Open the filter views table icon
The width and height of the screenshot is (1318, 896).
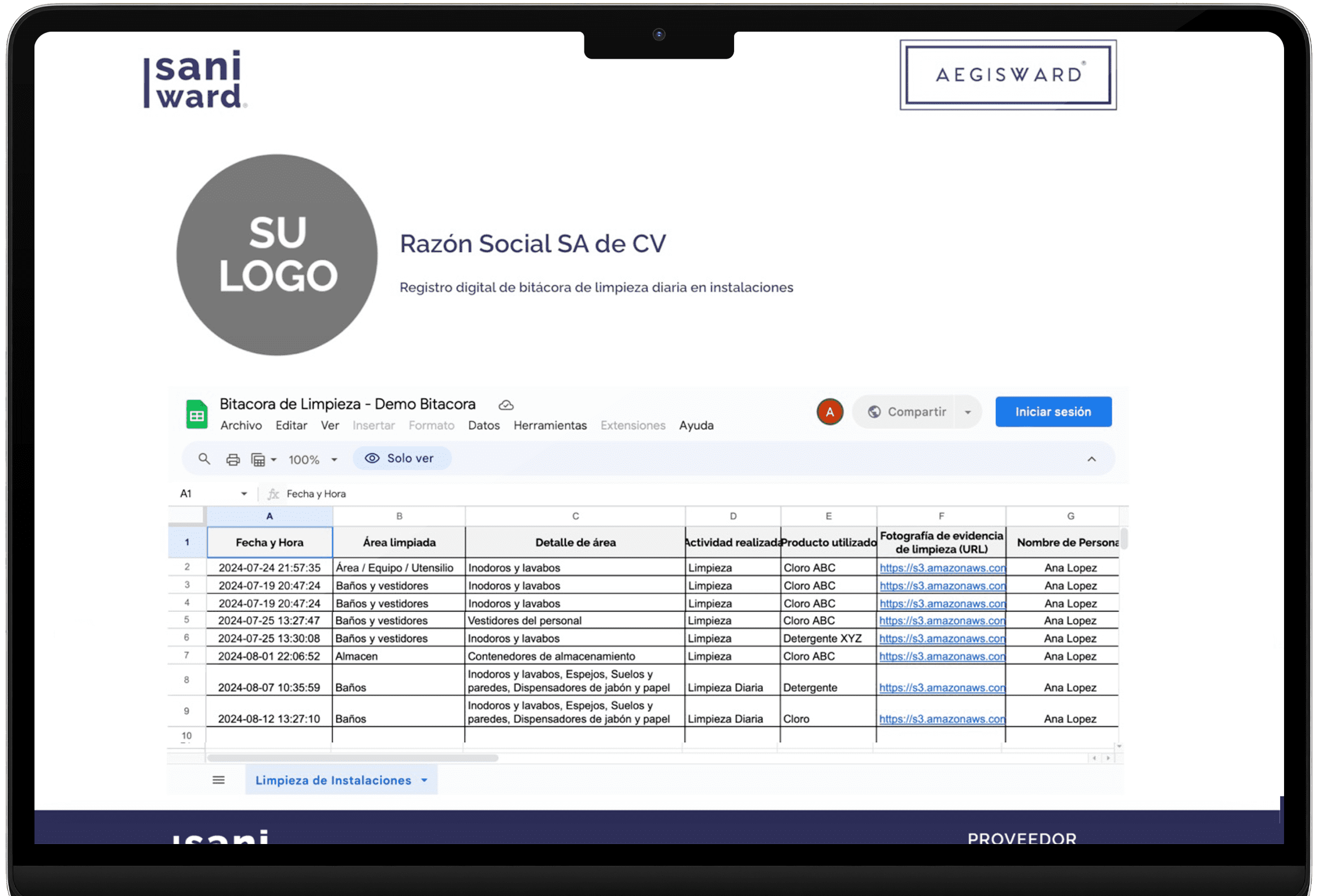point(258,460)
